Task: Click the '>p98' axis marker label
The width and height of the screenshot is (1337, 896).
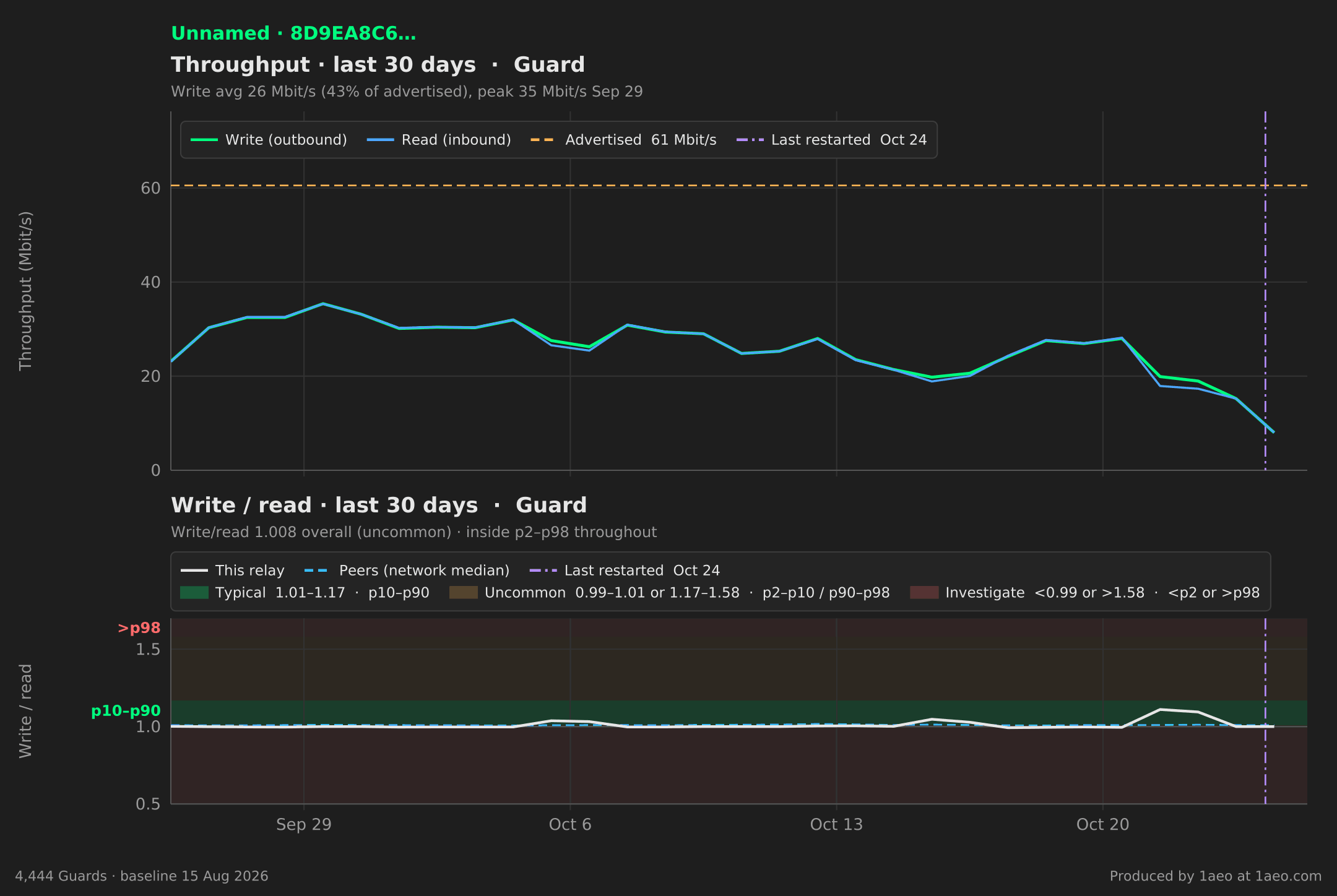Action: [139, 628]
